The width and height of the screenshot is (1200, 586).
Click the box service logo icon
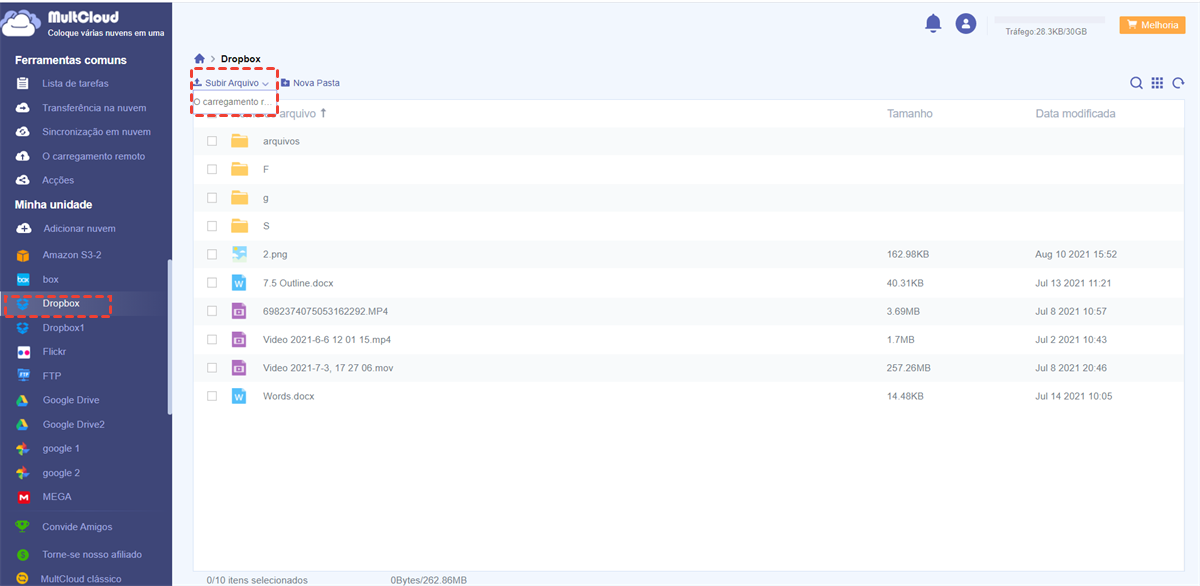tap(23, 279)
